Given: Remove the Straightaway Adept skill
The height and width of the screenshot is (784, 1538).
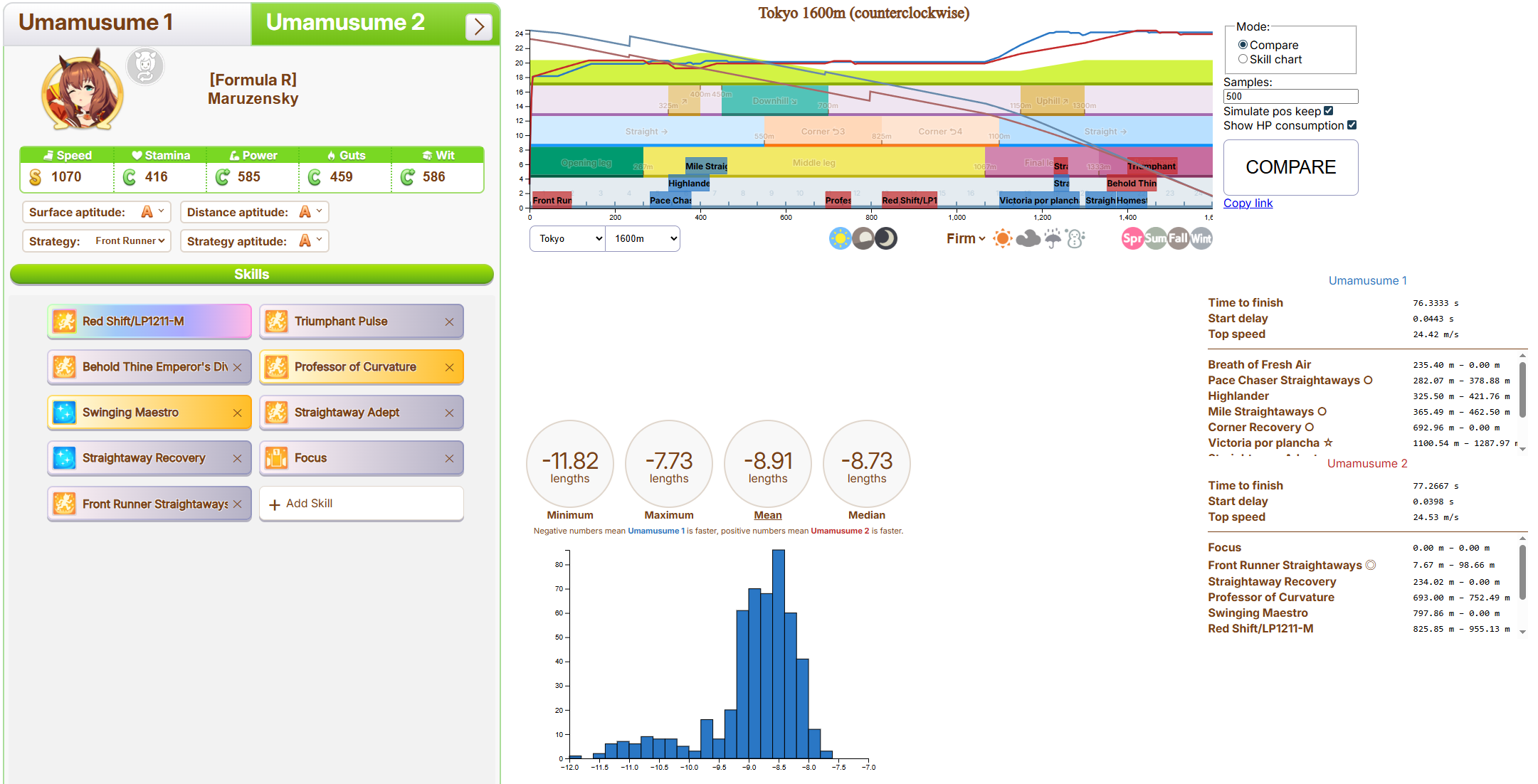Looking at the screenshot, I should (x=449, y=413).
